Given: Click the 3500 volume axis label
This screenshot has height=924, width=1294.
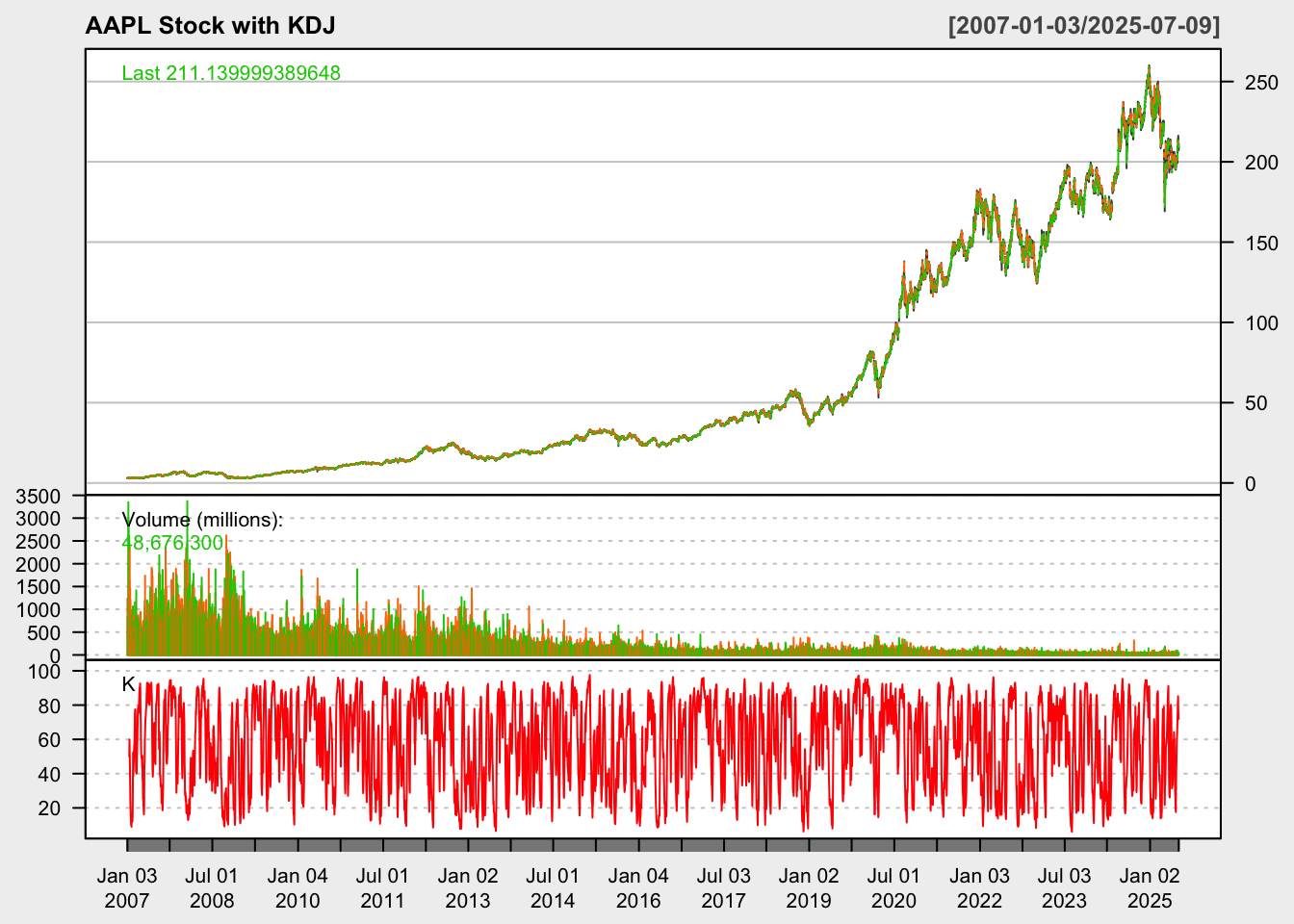Looking at the screenshot, I should click(38, 497).
